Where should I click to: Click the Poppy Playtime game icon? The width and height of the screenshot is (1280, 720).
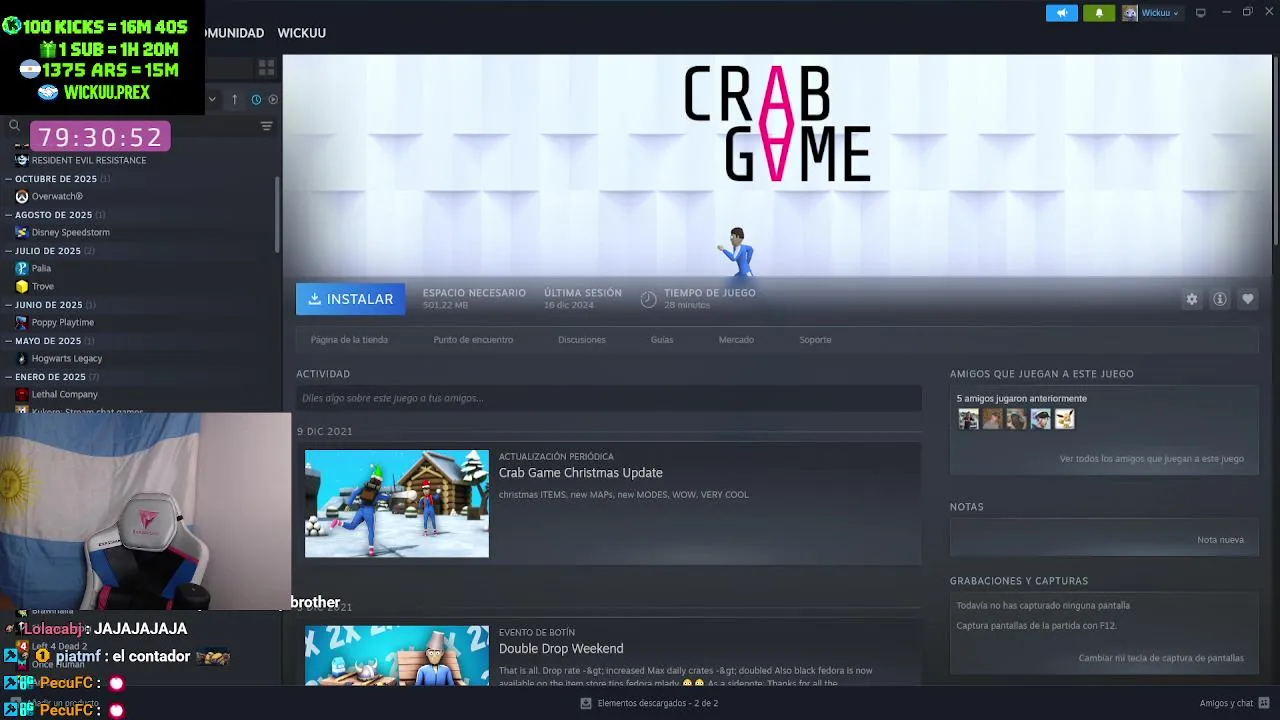pos(22,323)
